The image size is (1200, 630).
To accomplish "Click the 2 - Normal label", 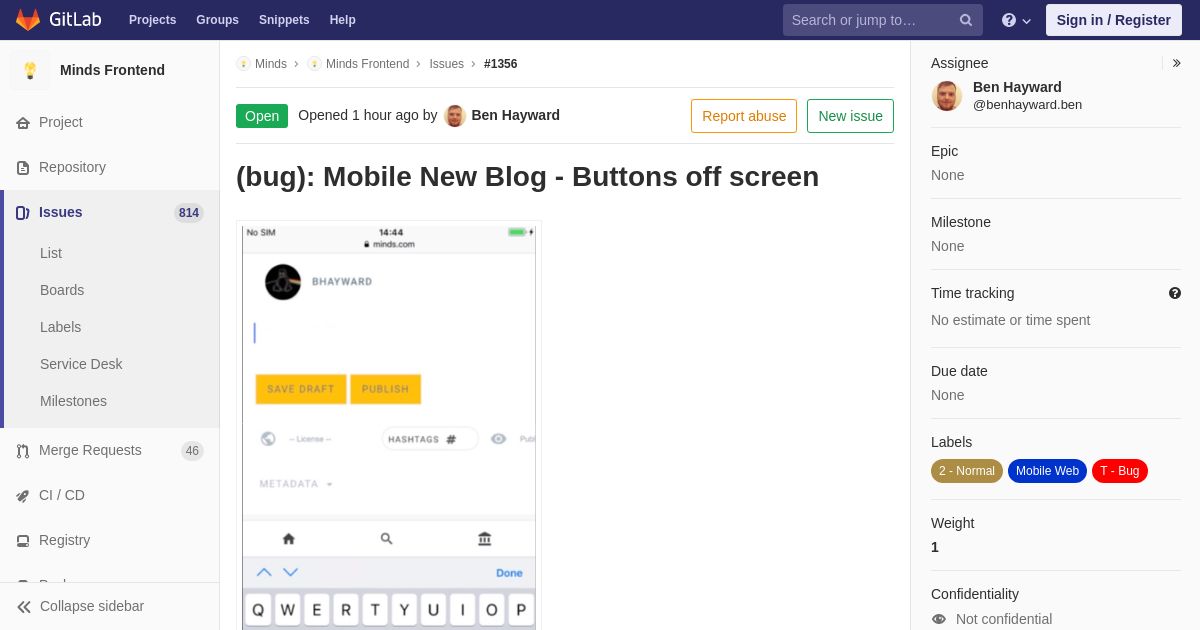I will [x=967, y=471].
